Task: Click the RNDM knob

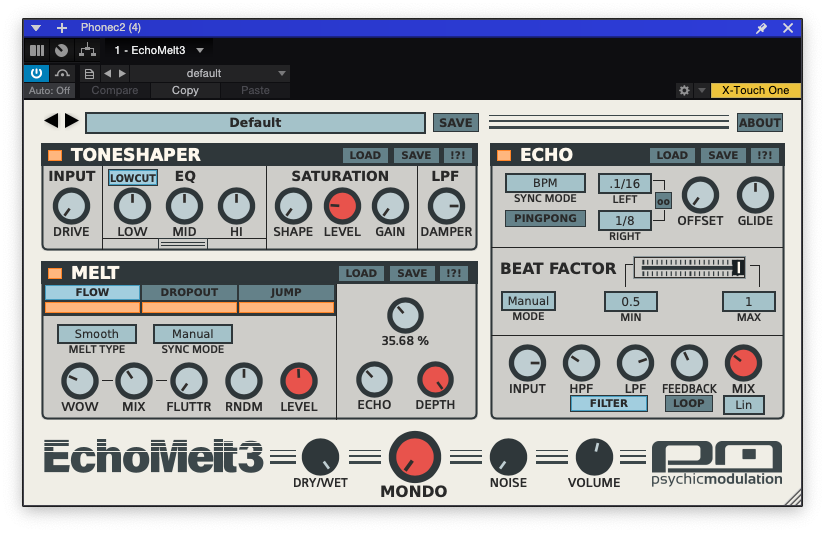Action: tap(244, 381)
